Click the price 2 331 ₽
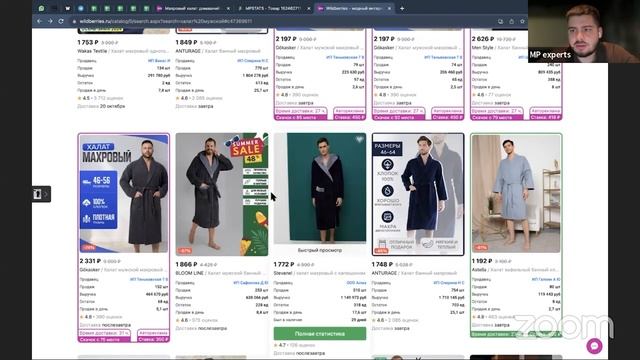The width and height of the screenshot is (640, 360). (x=90, y=261)
